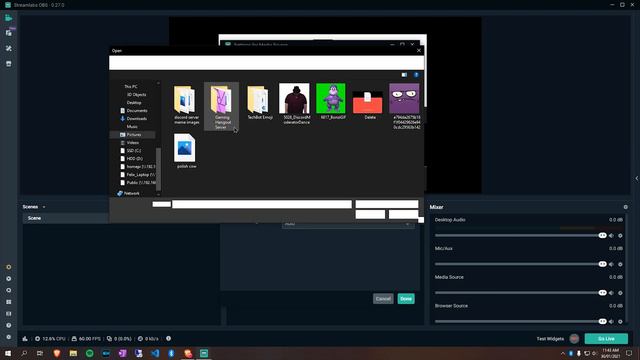Change view layout icon in Open dialog
640x360 pixels.
(x=404, y=75)
